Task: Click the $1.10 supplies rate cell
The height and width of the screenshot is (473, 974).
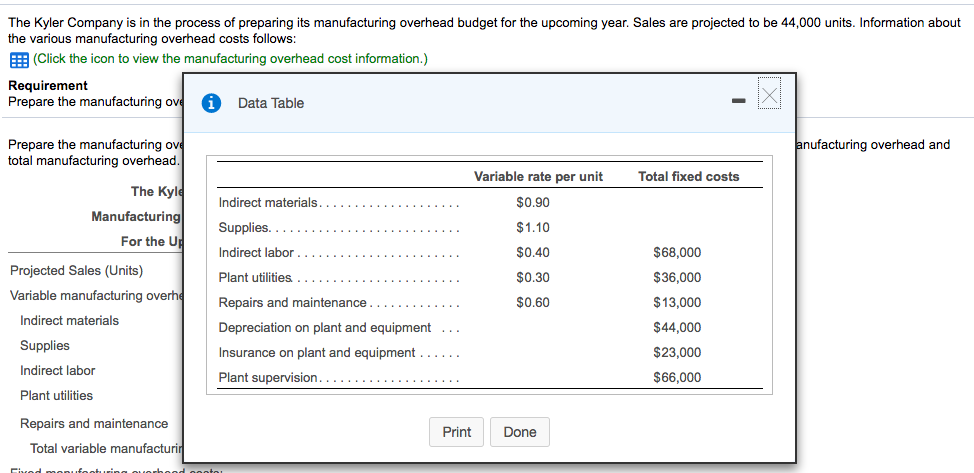Action: click(533, 227)
